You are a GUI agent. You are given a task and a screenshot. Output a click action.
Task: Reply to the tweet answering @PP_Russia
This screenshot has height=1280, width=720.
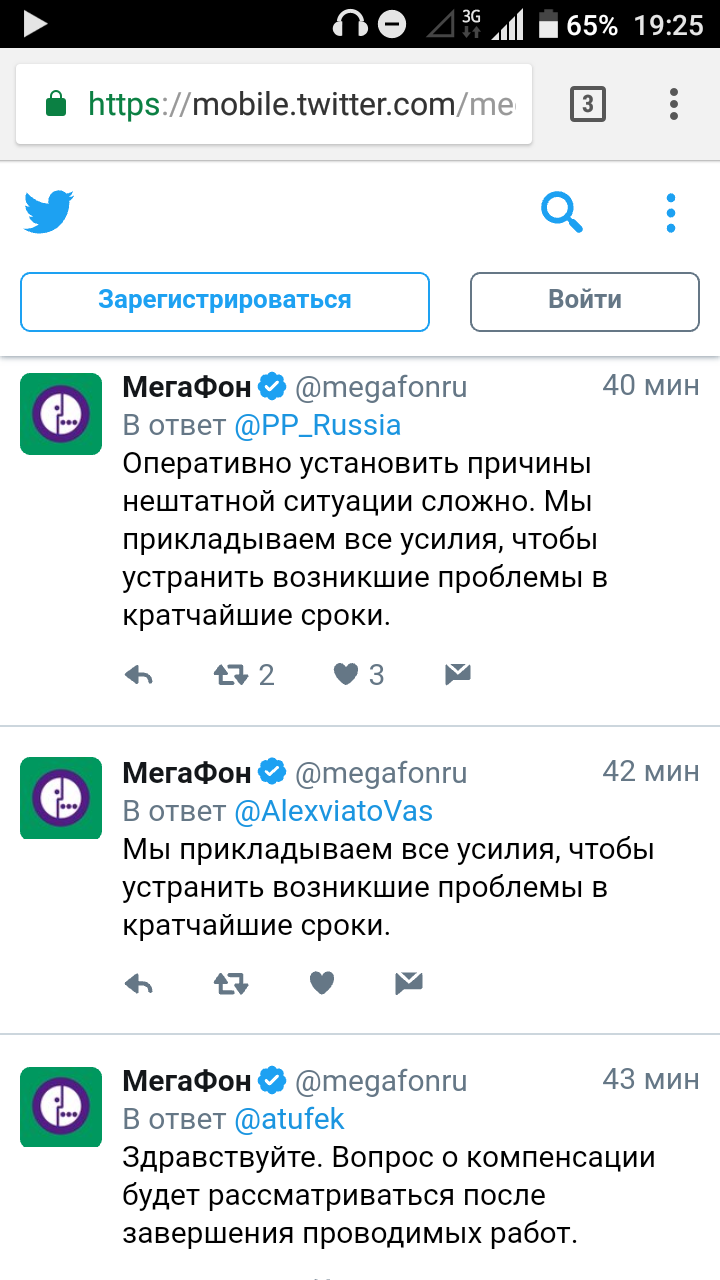click(x=138, y=675)
